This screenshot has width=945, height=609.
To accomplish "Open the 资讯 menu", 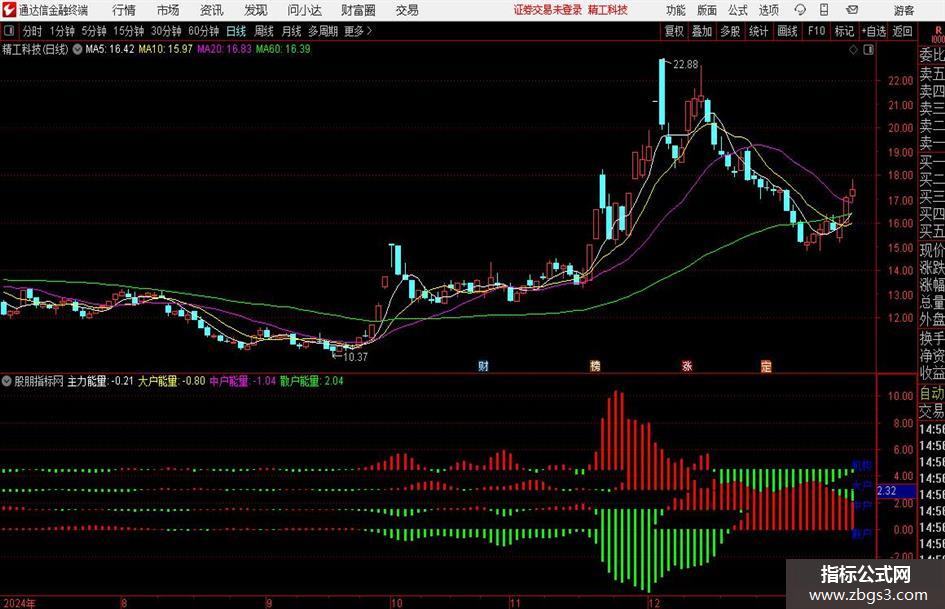I will pos(212,10).
